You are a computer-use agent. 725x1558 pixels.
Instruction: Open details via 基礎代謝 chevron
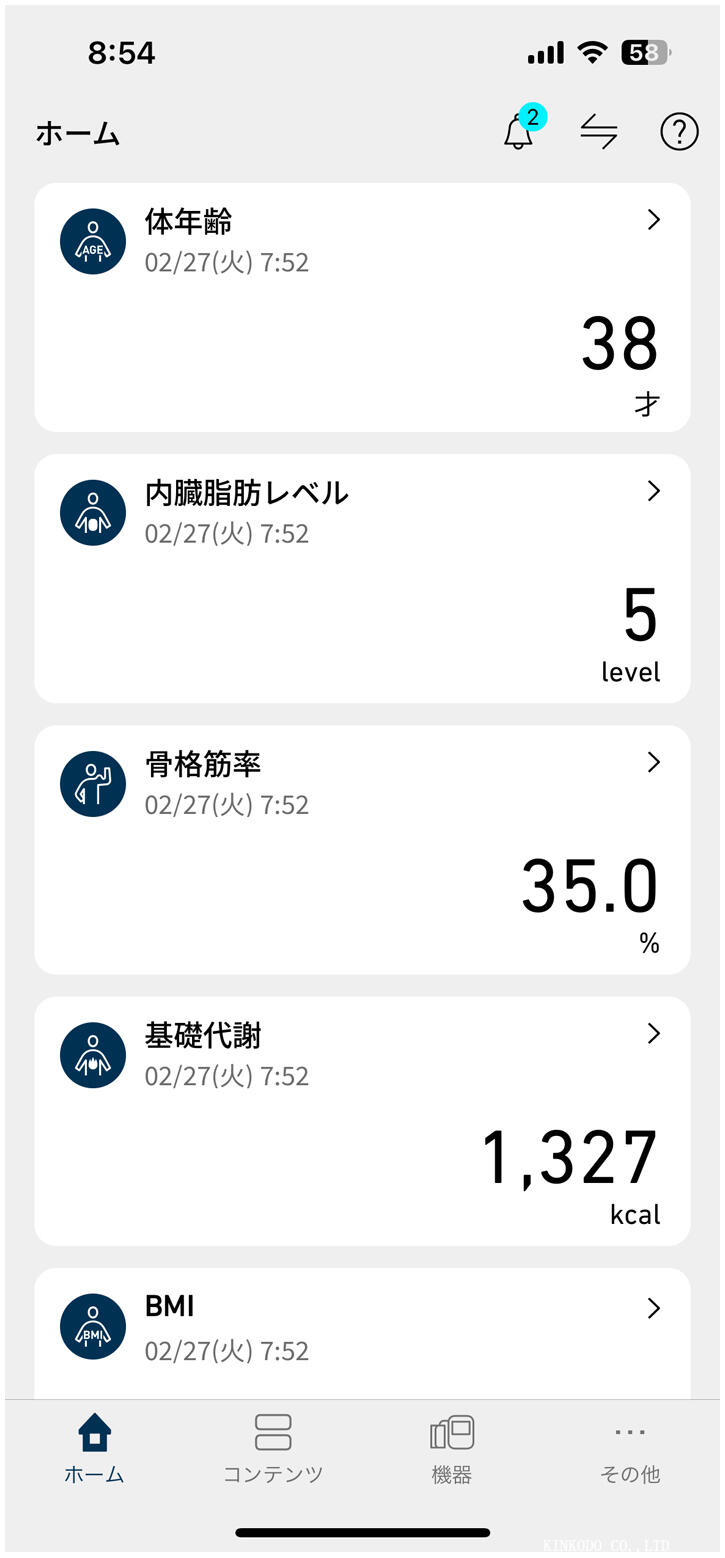654,1033
